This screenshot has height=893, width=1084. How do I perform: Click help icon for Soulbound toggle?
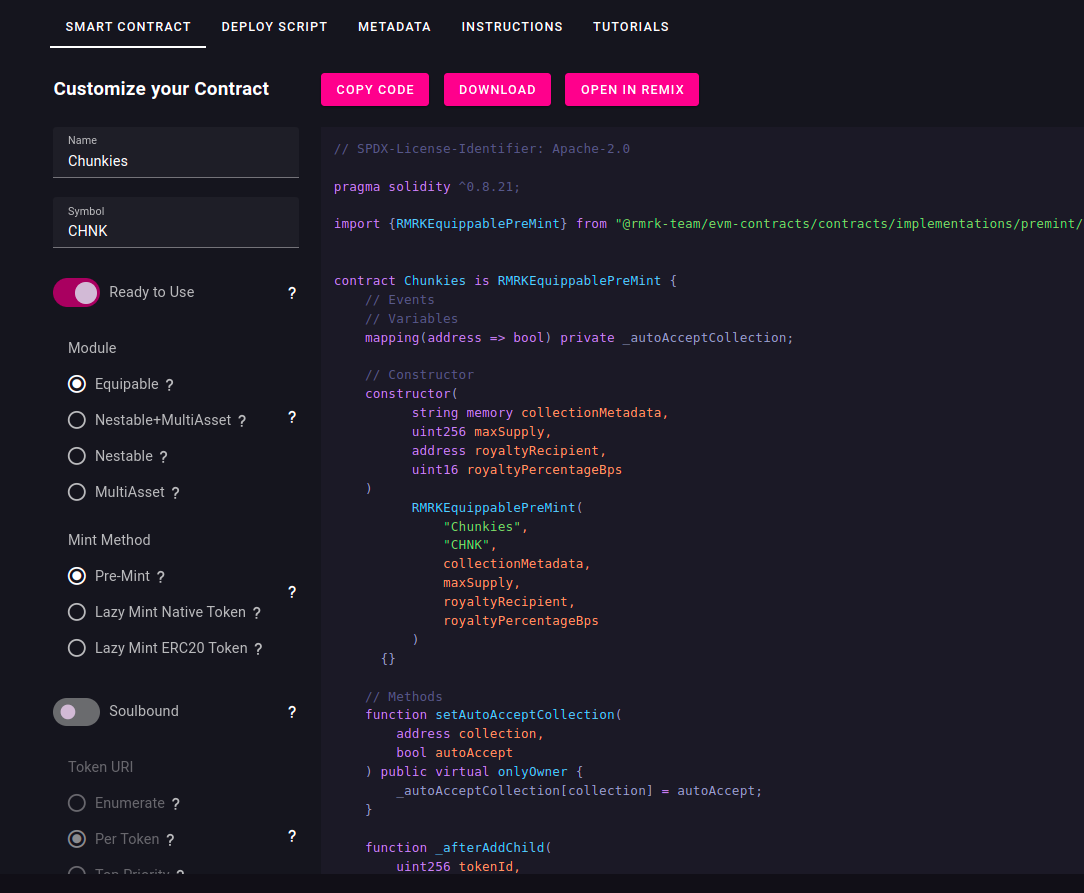292,712
